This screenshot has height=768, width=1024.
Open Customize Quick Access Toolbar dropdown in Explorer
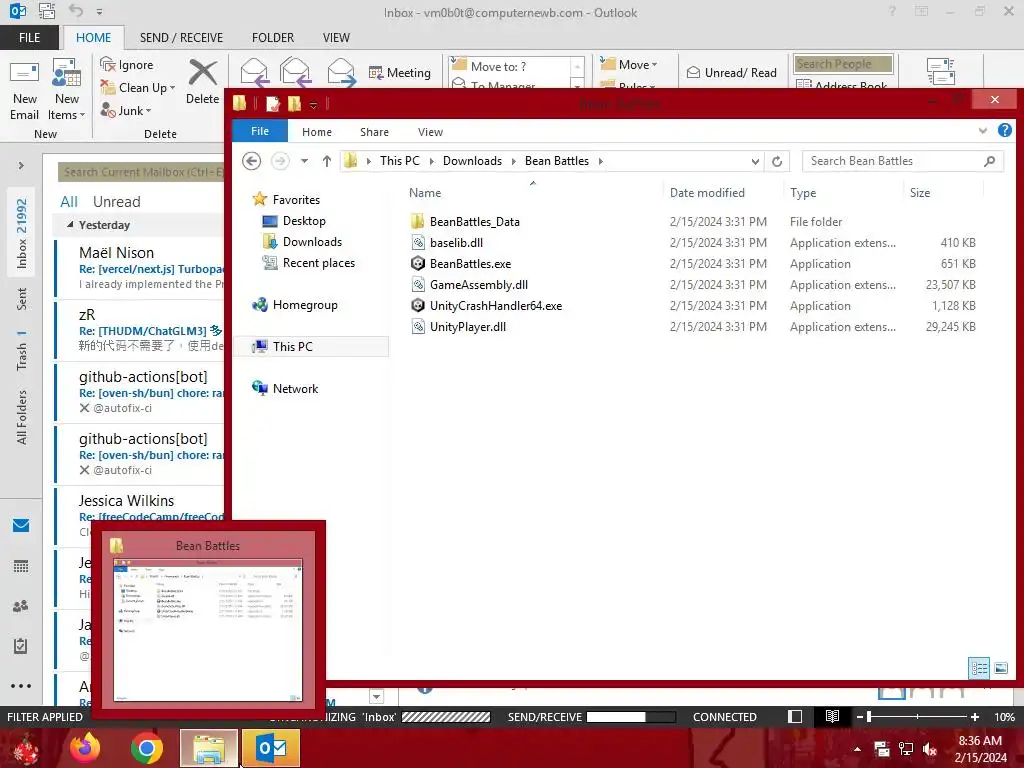click(313, 104)
